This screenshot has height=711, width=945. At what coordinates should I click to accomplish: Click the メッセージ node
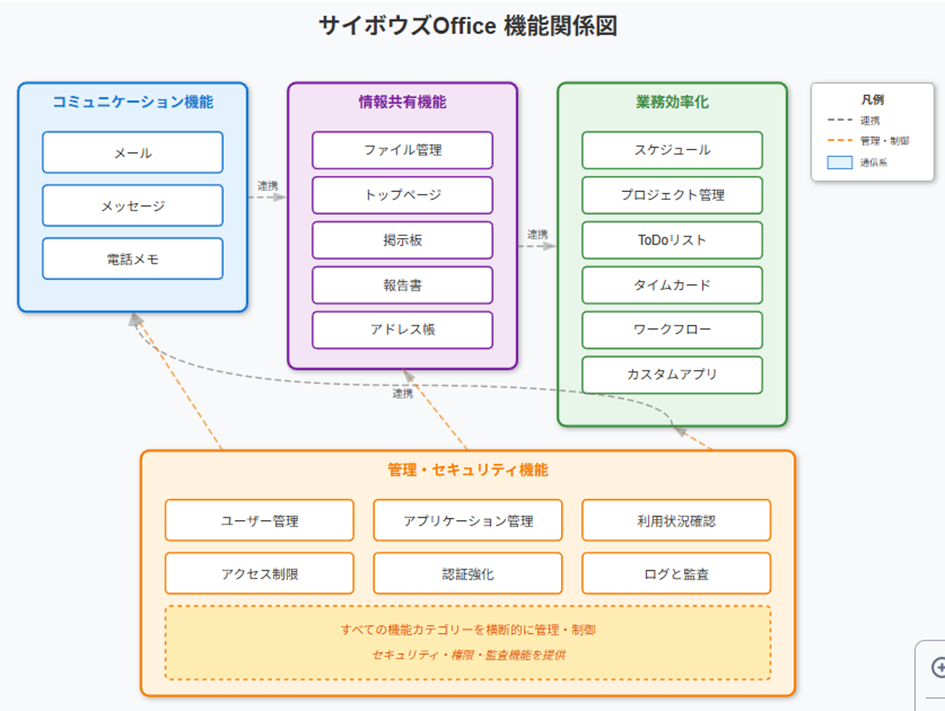(132, 206)
